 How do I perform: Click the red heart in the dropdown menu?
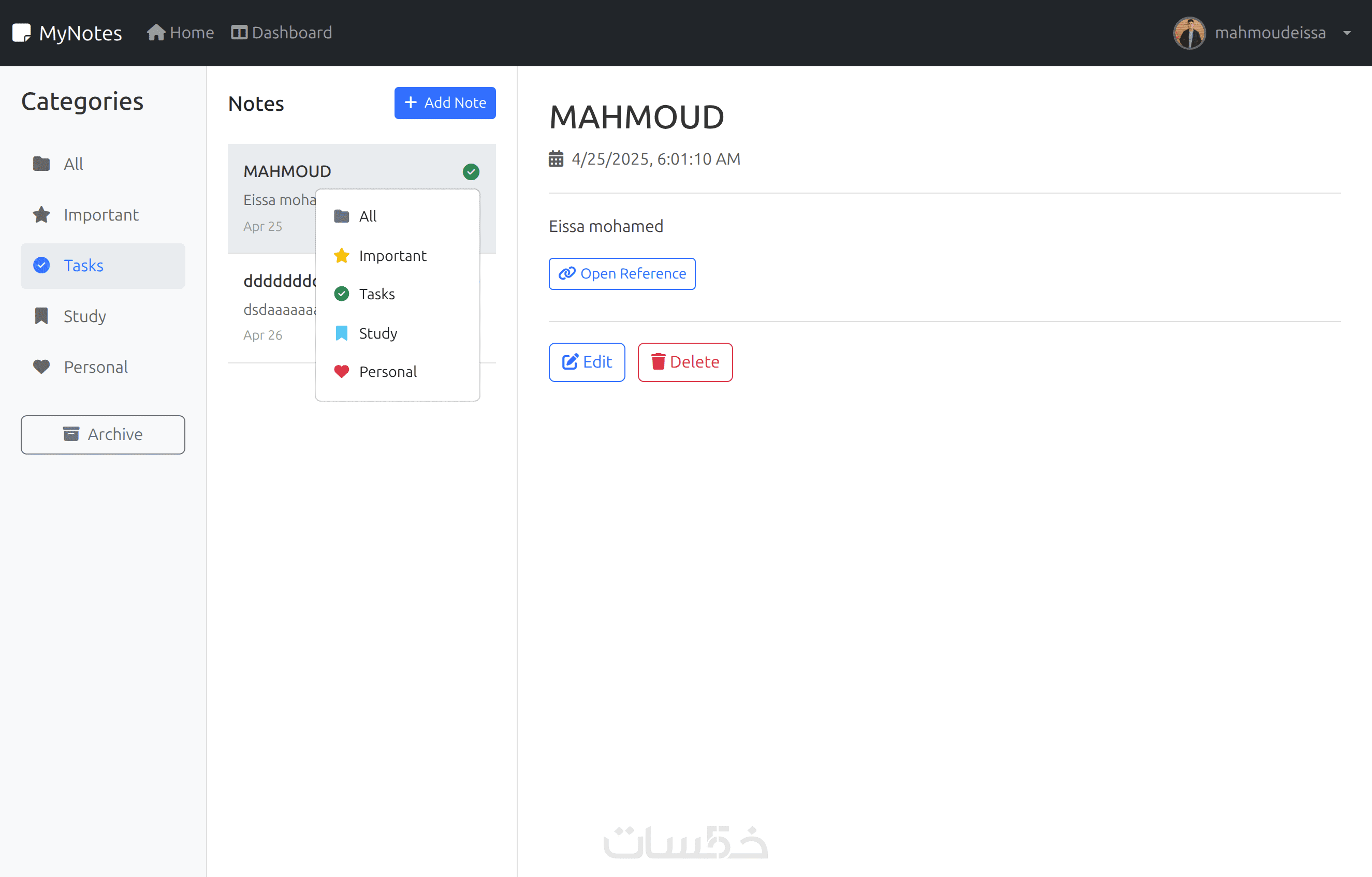pos(341,372)
